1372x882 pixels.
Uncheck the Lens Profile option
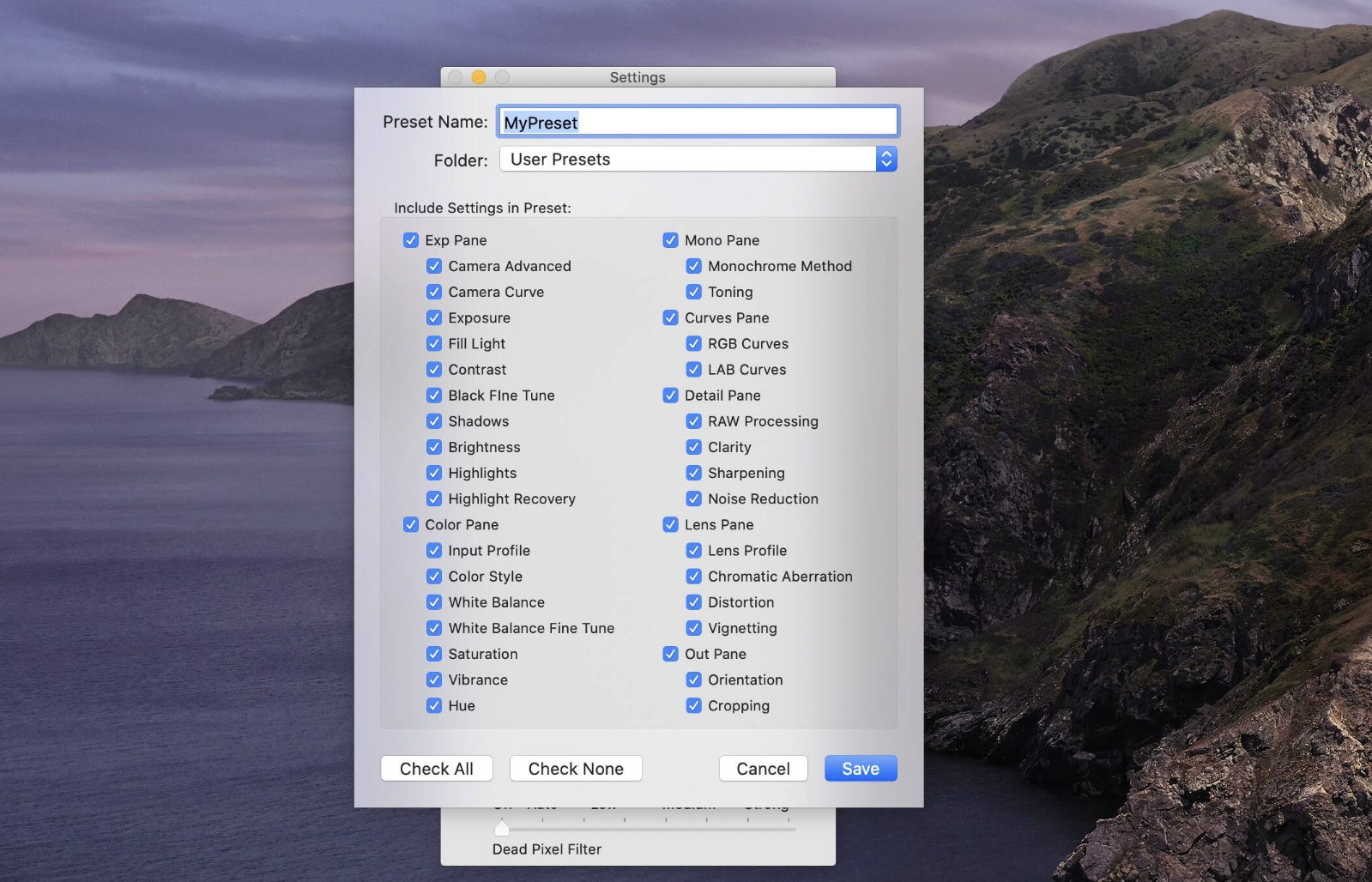click(694, 551)
